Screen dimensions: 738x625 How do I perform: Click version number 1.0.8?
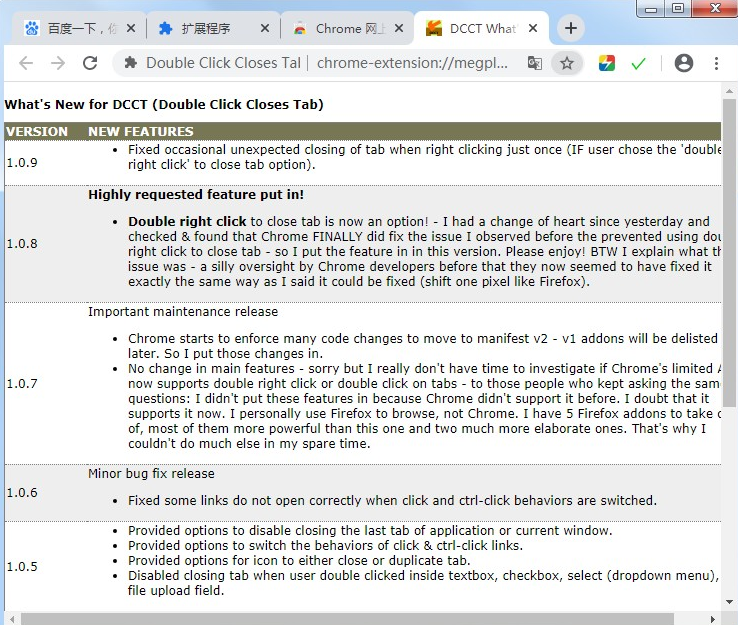(x=22, y=243)
